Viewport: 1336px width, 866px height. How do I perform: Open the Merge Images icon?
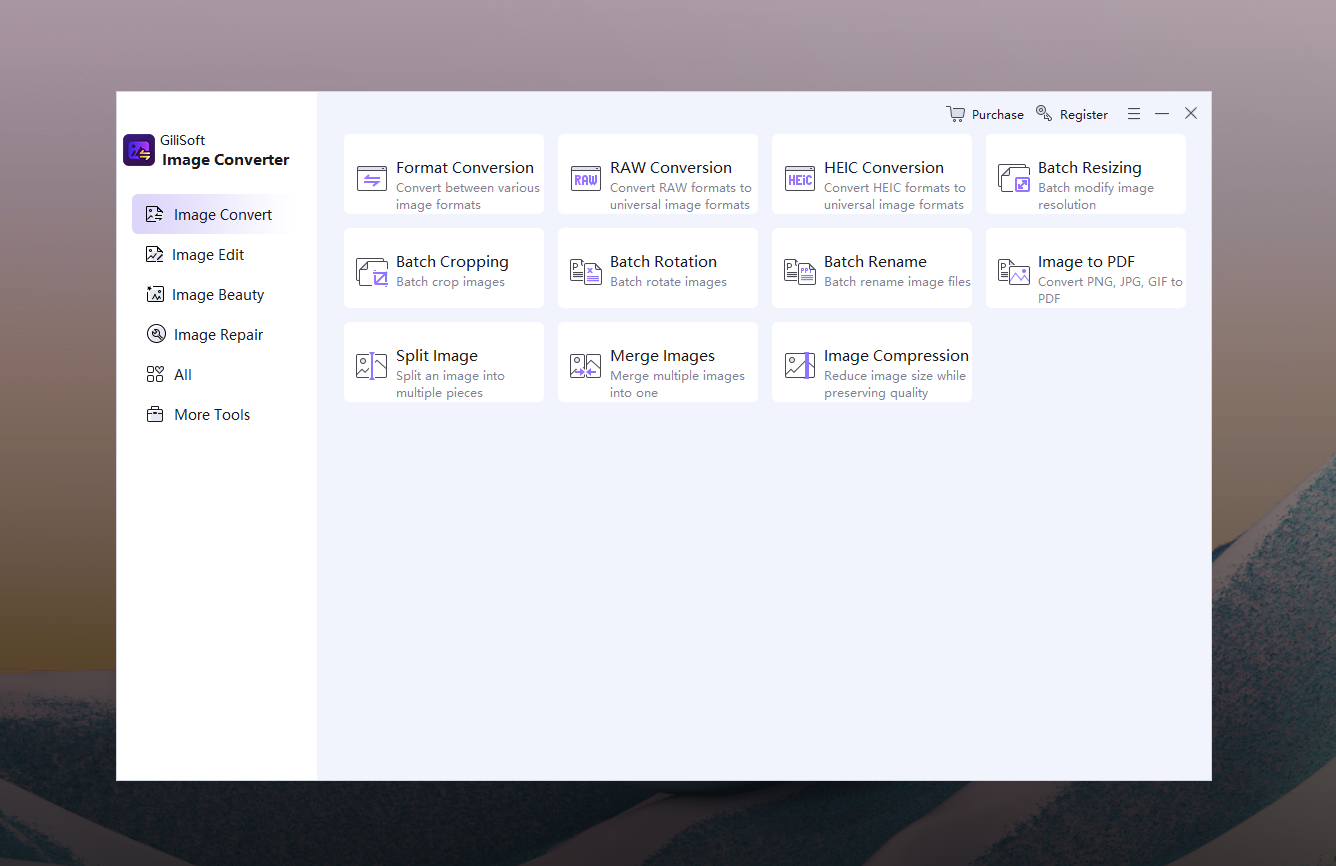(x=586, y=366)
